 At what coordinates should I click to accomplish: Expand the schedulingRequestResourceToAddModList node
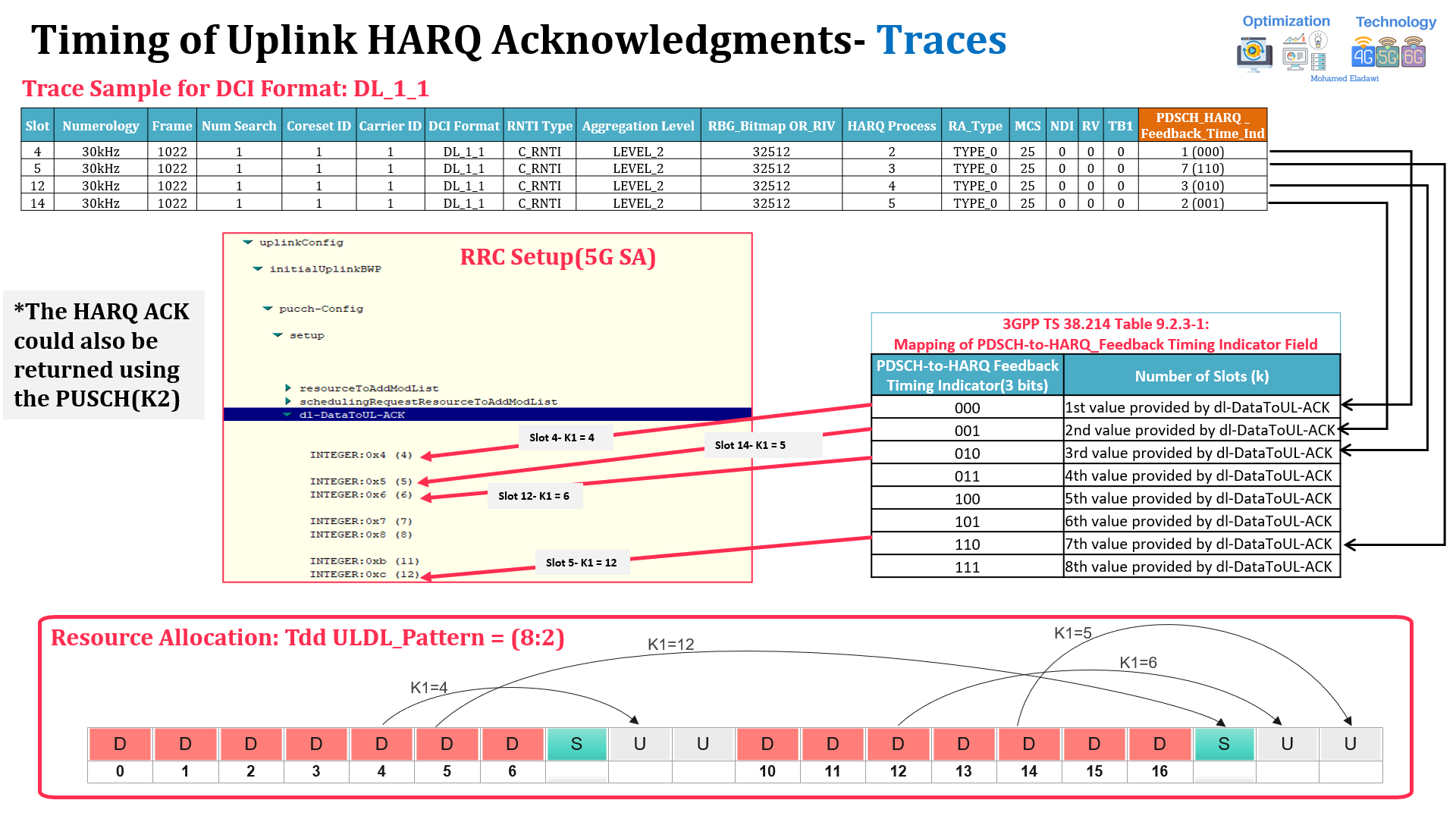(x=288, y=401)
